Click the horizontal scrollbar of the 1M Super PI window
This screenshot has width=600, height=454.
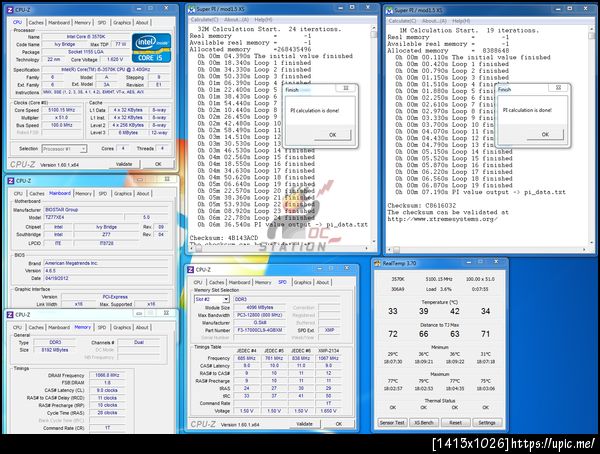(487, 250)
